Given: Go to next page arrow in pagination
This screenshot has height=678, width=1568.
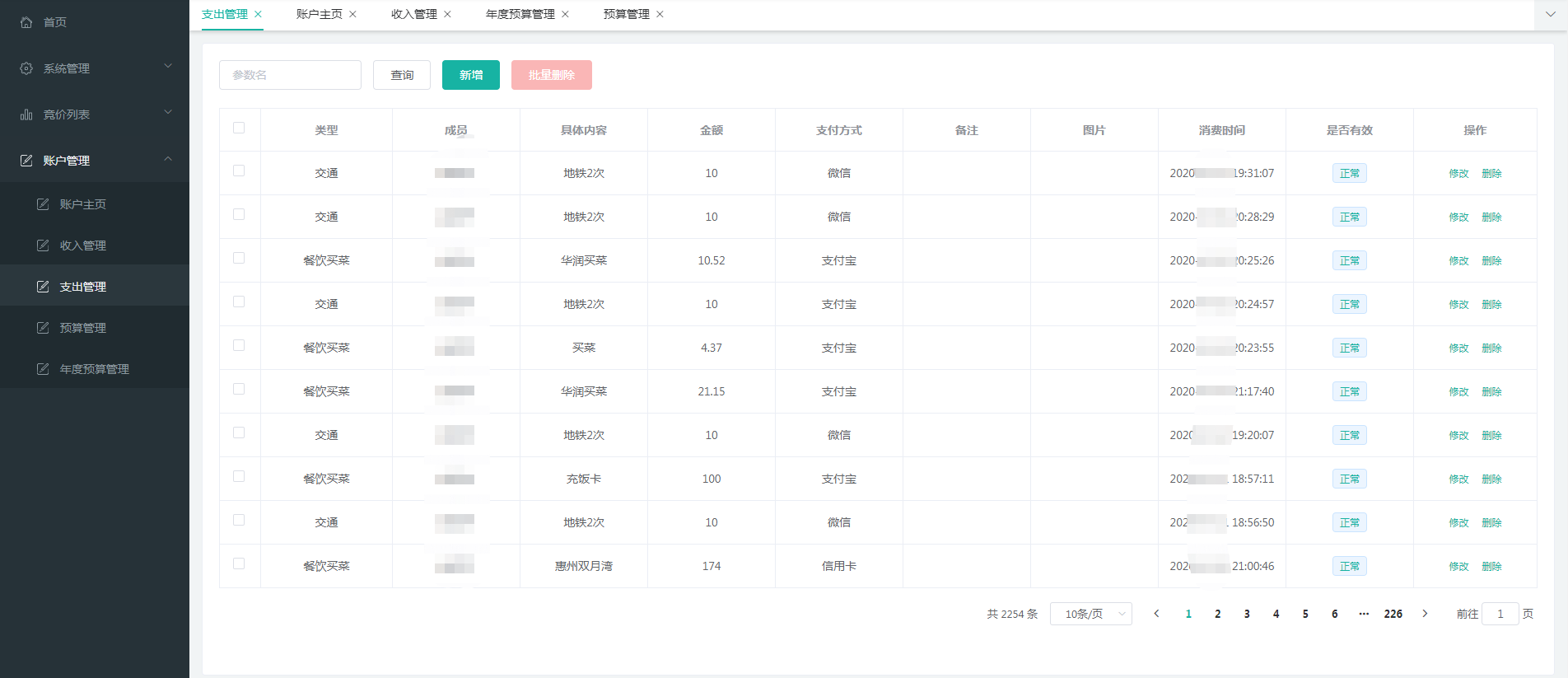Looking at the screenshot, I should point(1425,614).
